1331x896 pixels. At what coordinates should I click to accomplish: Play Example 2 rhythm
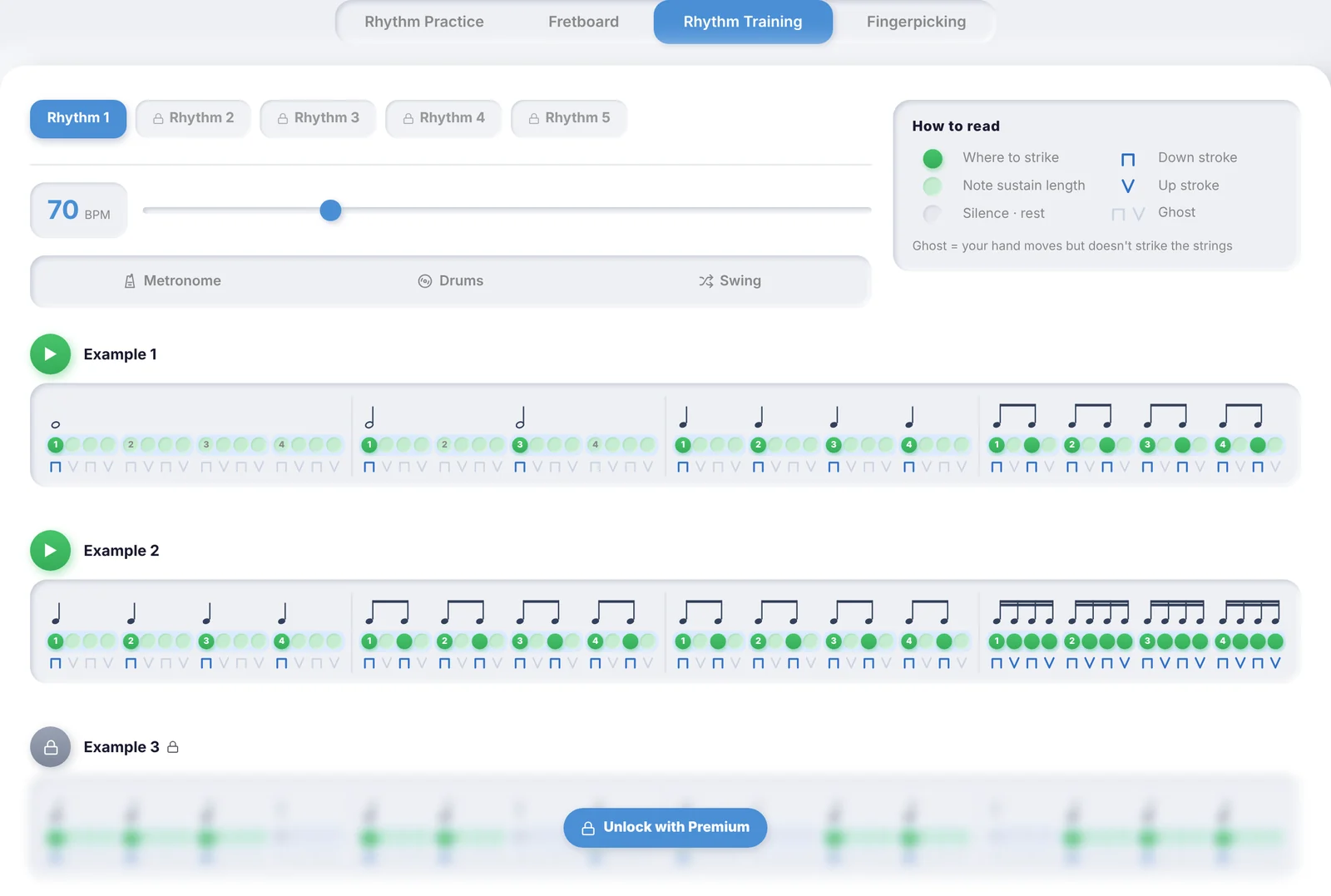coord(51,551)
